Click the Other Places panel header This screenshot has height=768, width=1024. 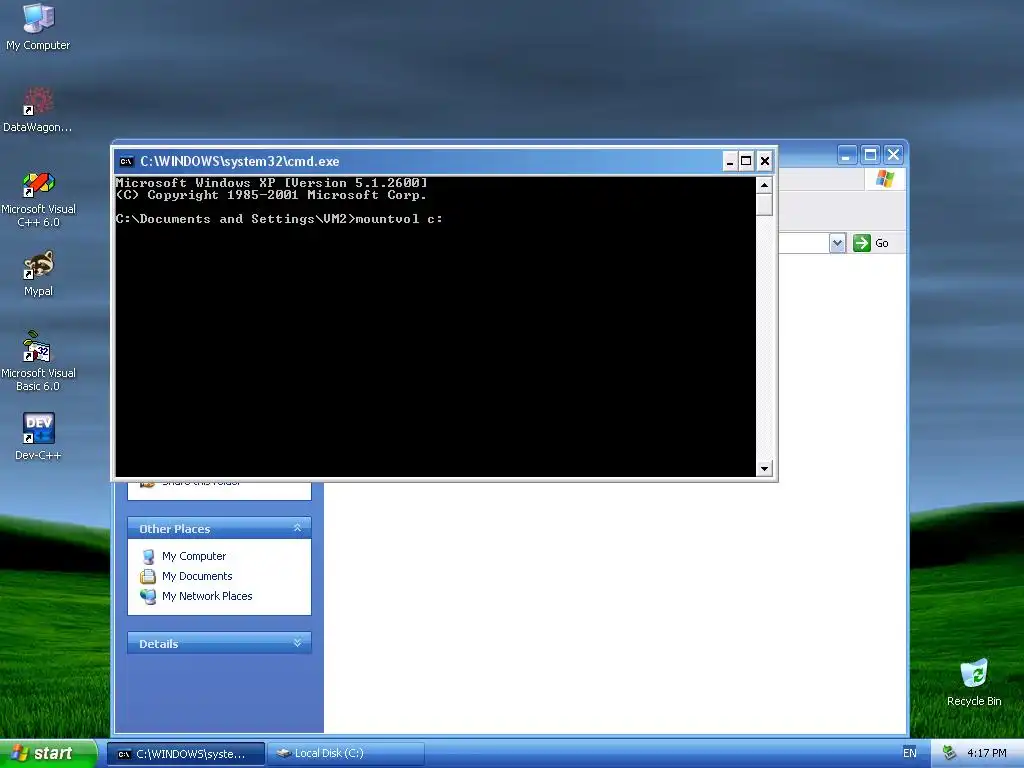[219, 528]
